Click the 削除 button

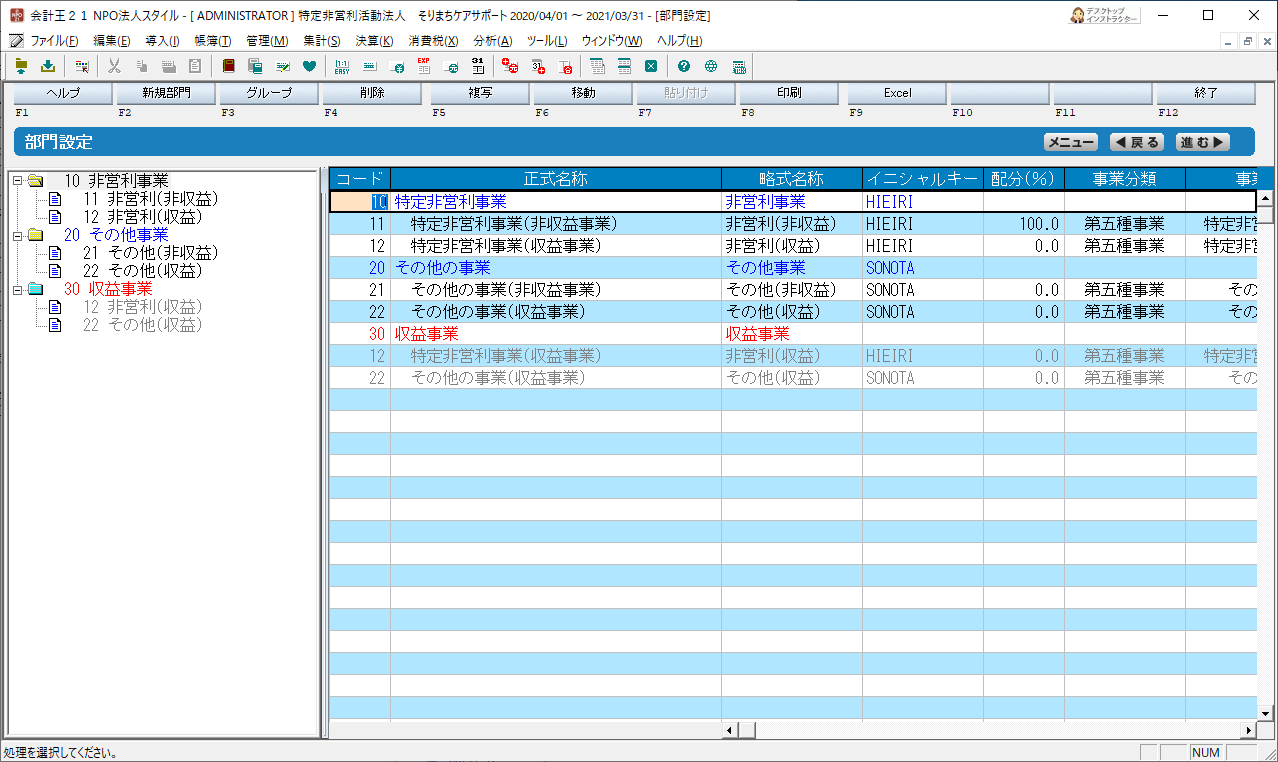point(372,93)
